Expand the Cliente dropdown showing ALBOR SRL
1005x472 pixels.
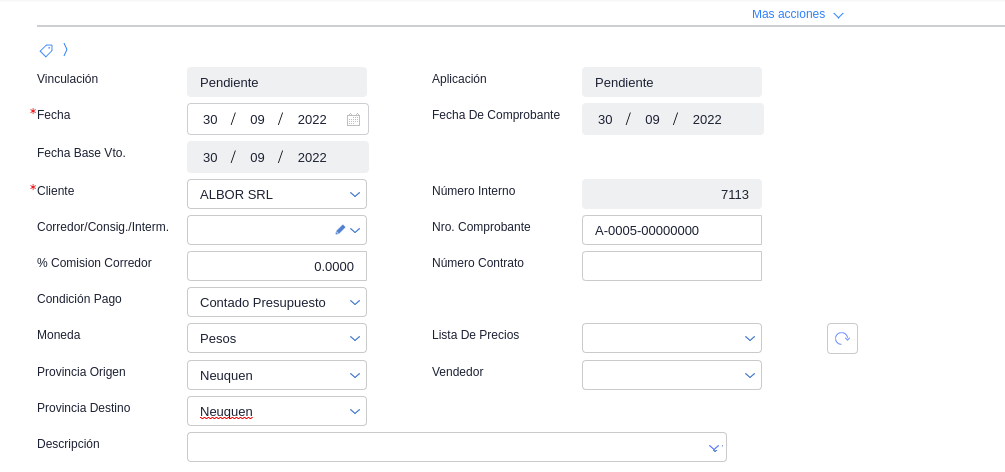coord(355,194)
